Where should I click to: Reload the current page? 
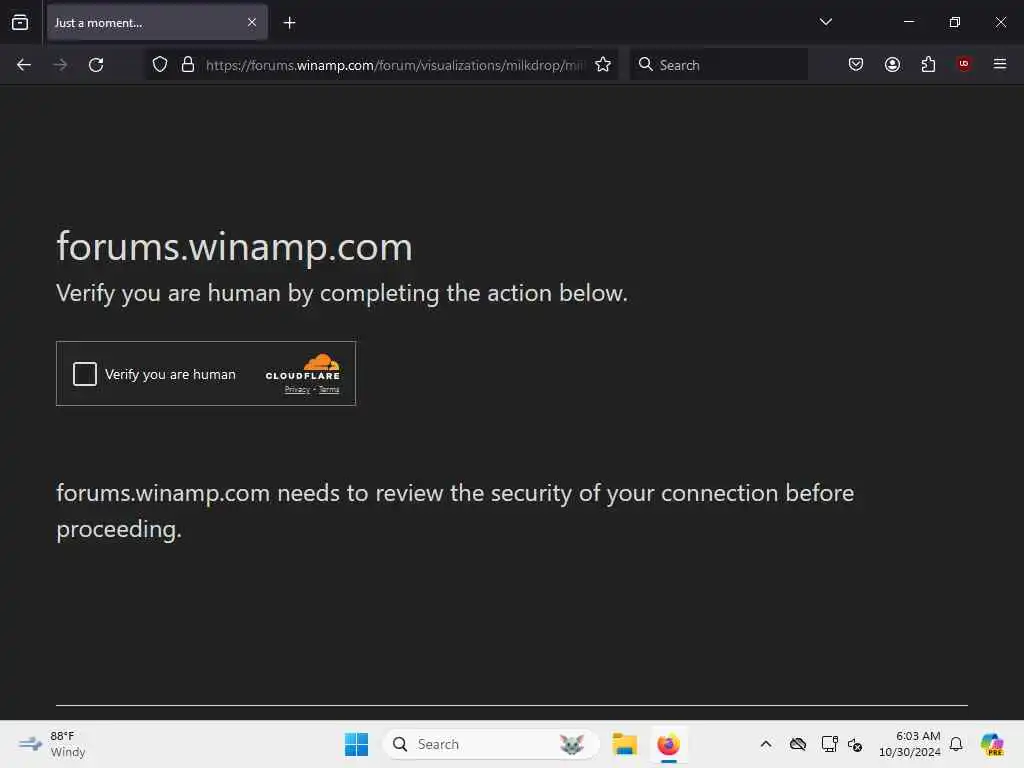coord(96,65)
